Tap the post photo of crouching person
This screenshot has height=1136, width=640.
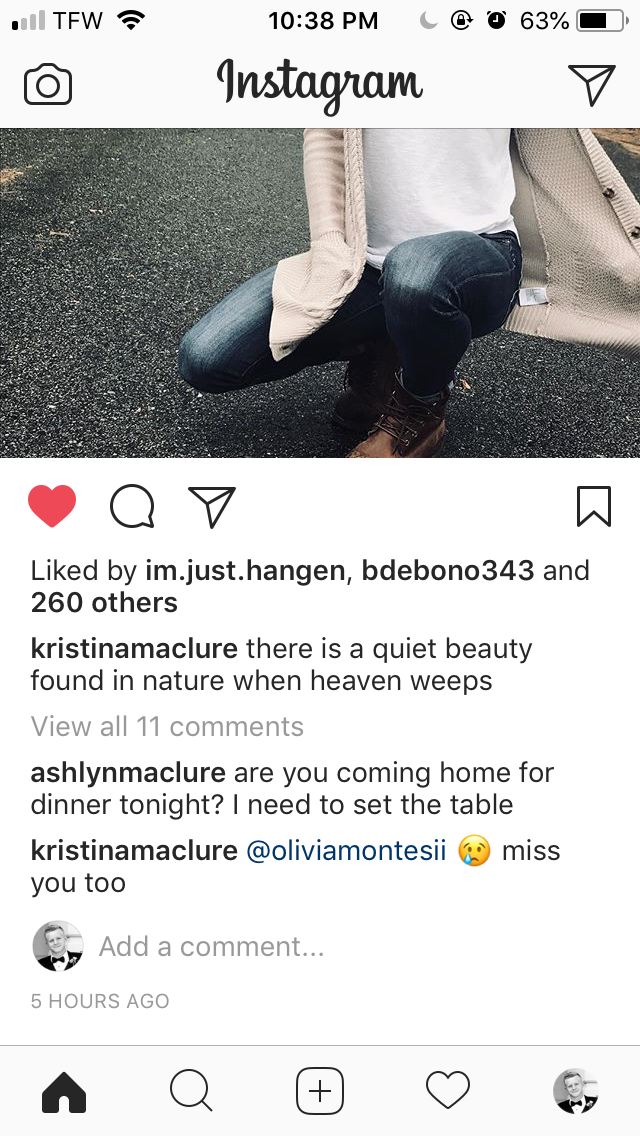[x=320, y=293]
